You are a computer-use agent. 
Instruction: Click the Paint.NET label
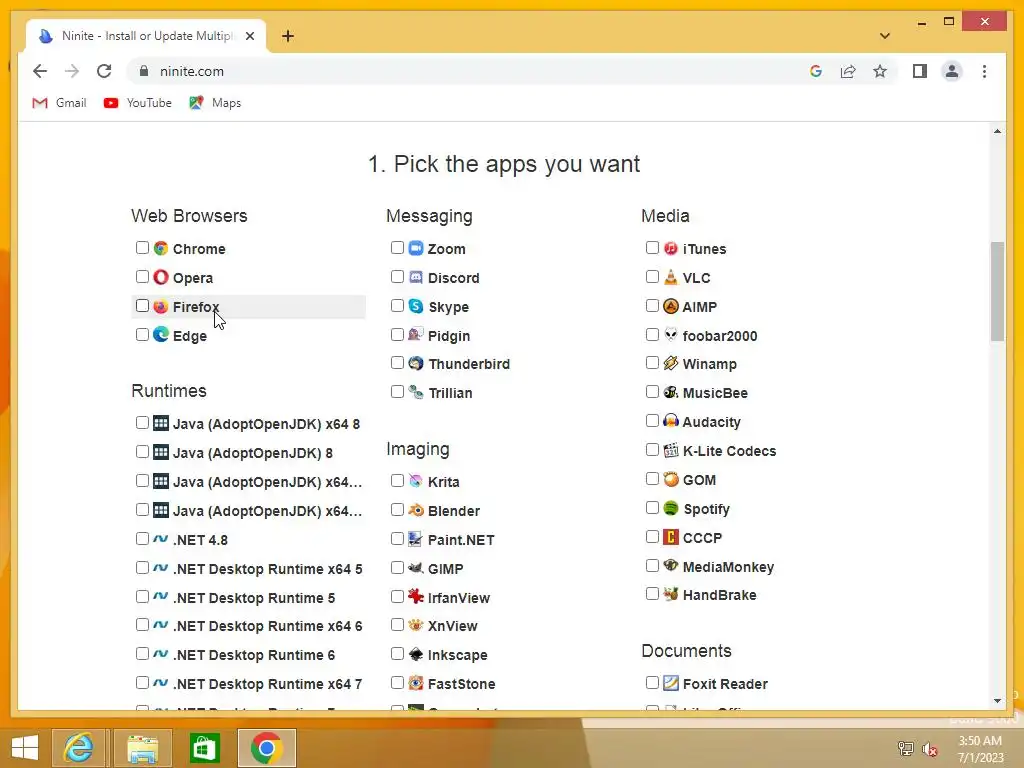pos(461,540)
